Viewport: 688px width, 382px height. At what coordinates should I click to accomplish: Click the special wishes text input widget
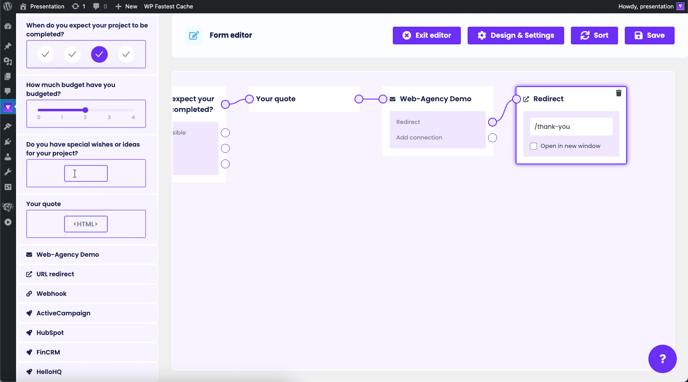coord(86,173)
